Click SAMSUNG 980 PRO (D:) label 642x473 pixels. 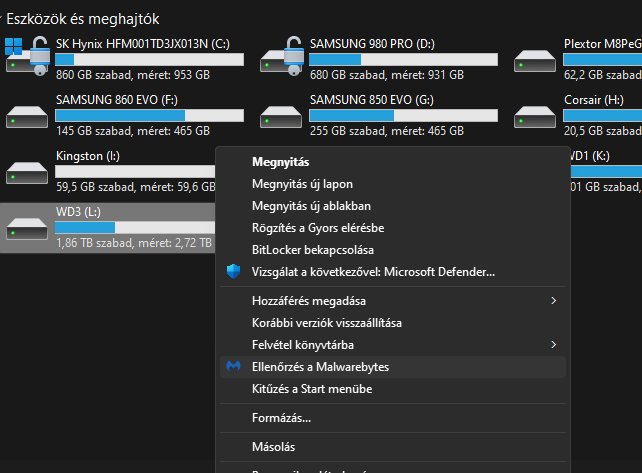tap(372, 44)
